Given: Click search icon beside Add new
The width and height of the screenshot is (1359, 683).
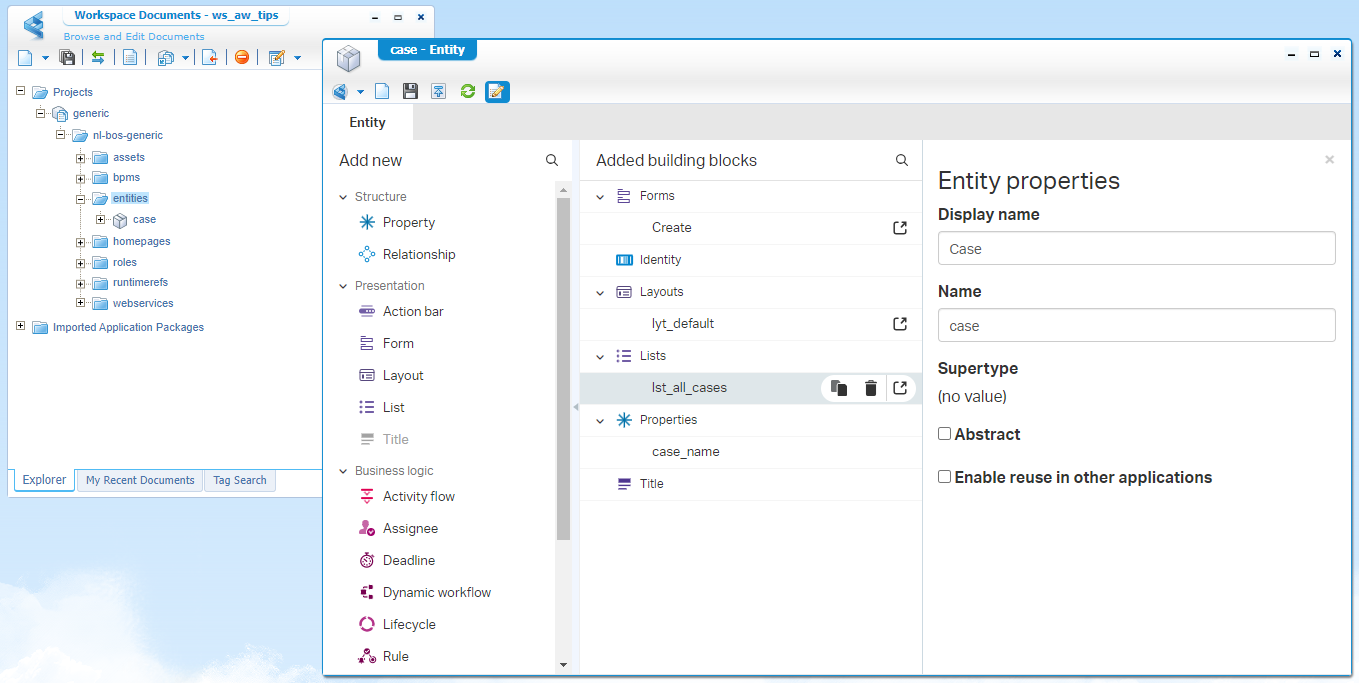Looking at the screenshot, I should click(552, 160).
